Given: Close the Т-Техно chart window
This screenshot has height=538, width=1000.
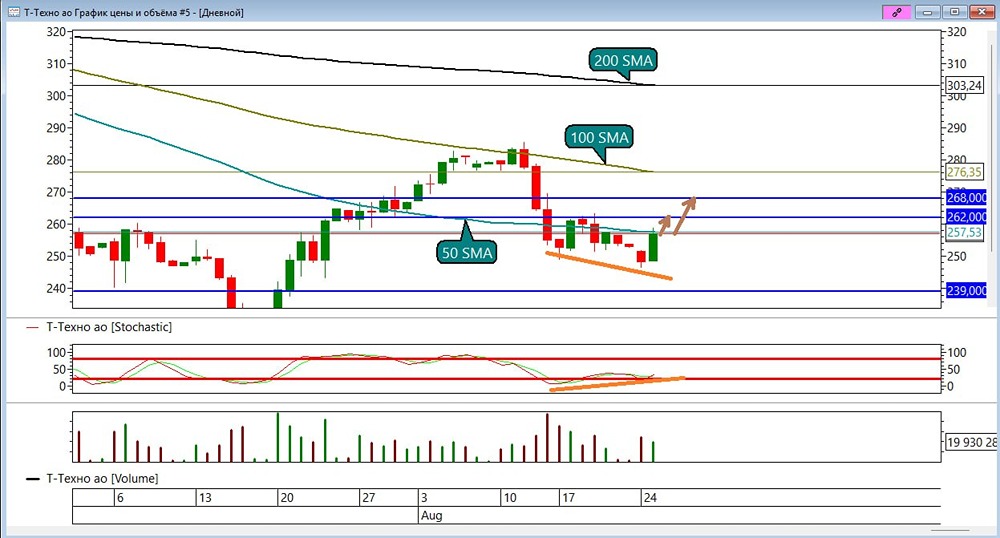Looking at the screenshot, I should [982, 12].
